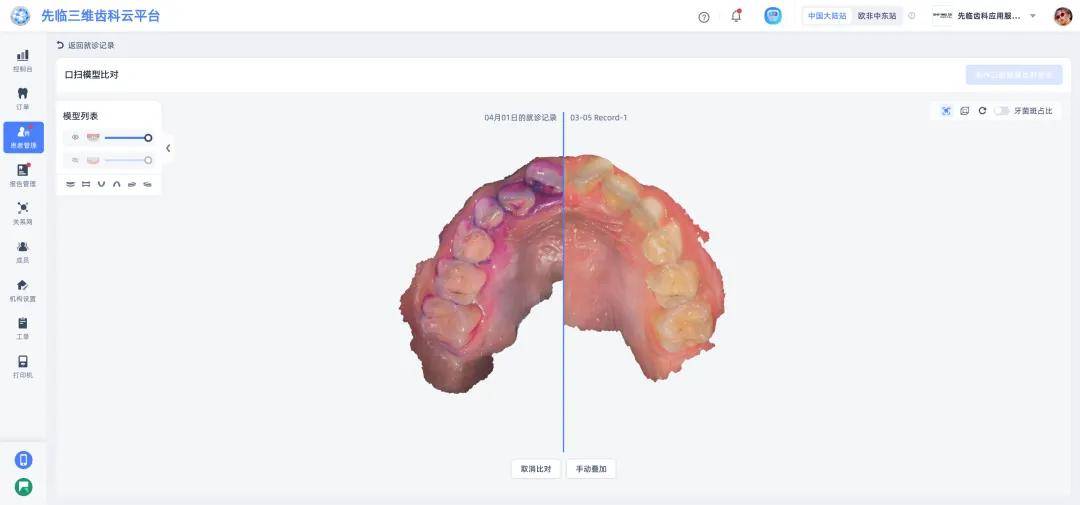This screenshot has width=1080, height=505.
Task: Click the reset view refresh icon
Action: [982, 111]
